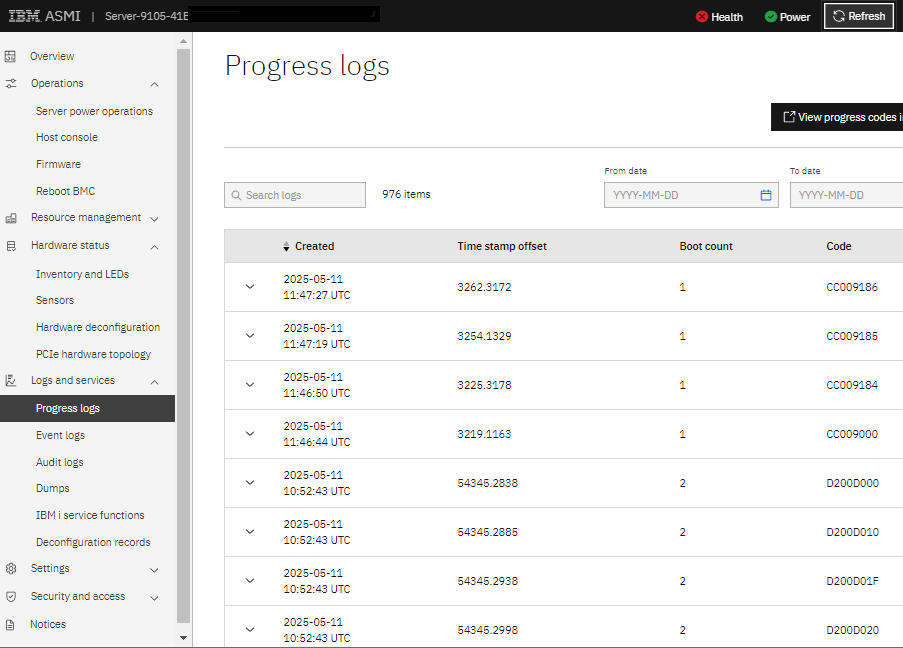Viewport: 903px width, 648px height.
Task: Open the Dumps page
Action: [52, 488]
